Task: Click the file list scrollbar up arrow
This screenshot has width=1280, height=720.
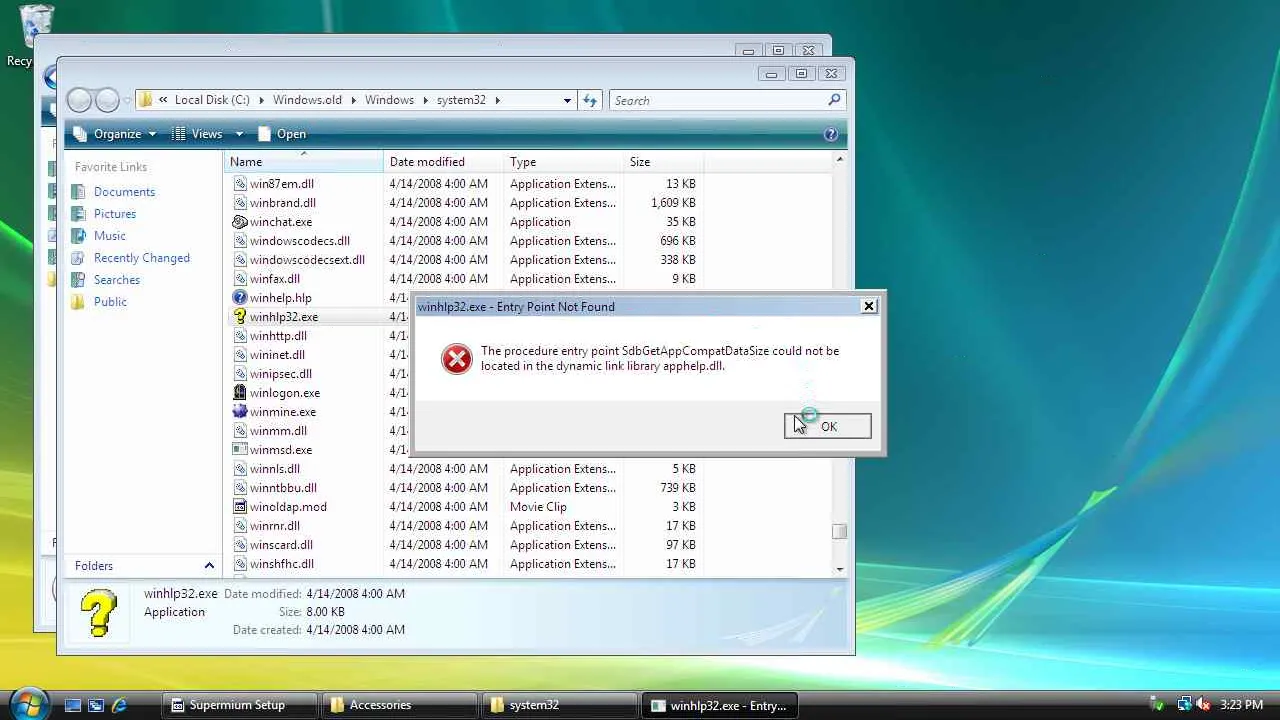Action: pyautogui.click(x=840, y=160)
